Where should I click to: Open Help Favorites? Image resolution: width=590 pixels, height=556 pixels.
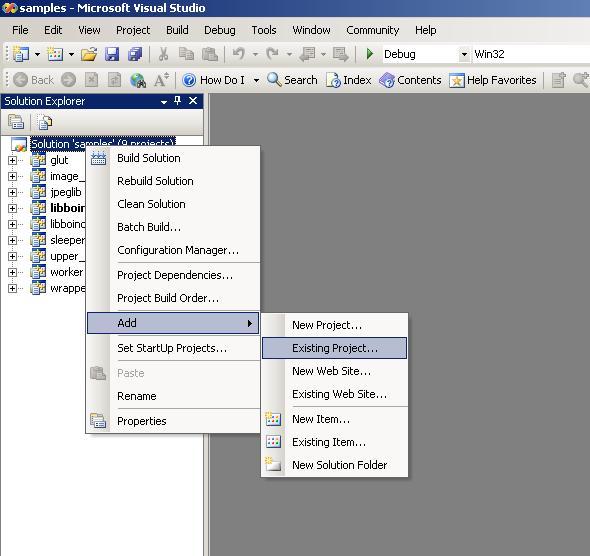493,80
